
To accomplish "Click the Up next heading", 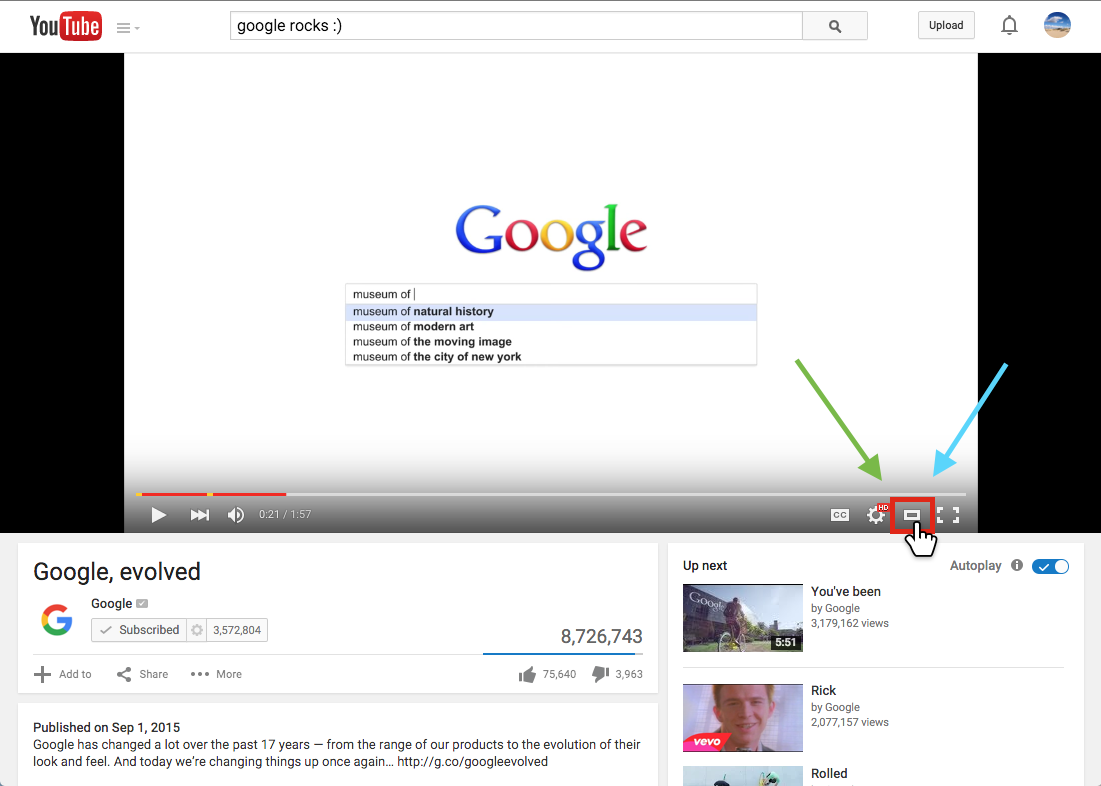I will point(705,565).
